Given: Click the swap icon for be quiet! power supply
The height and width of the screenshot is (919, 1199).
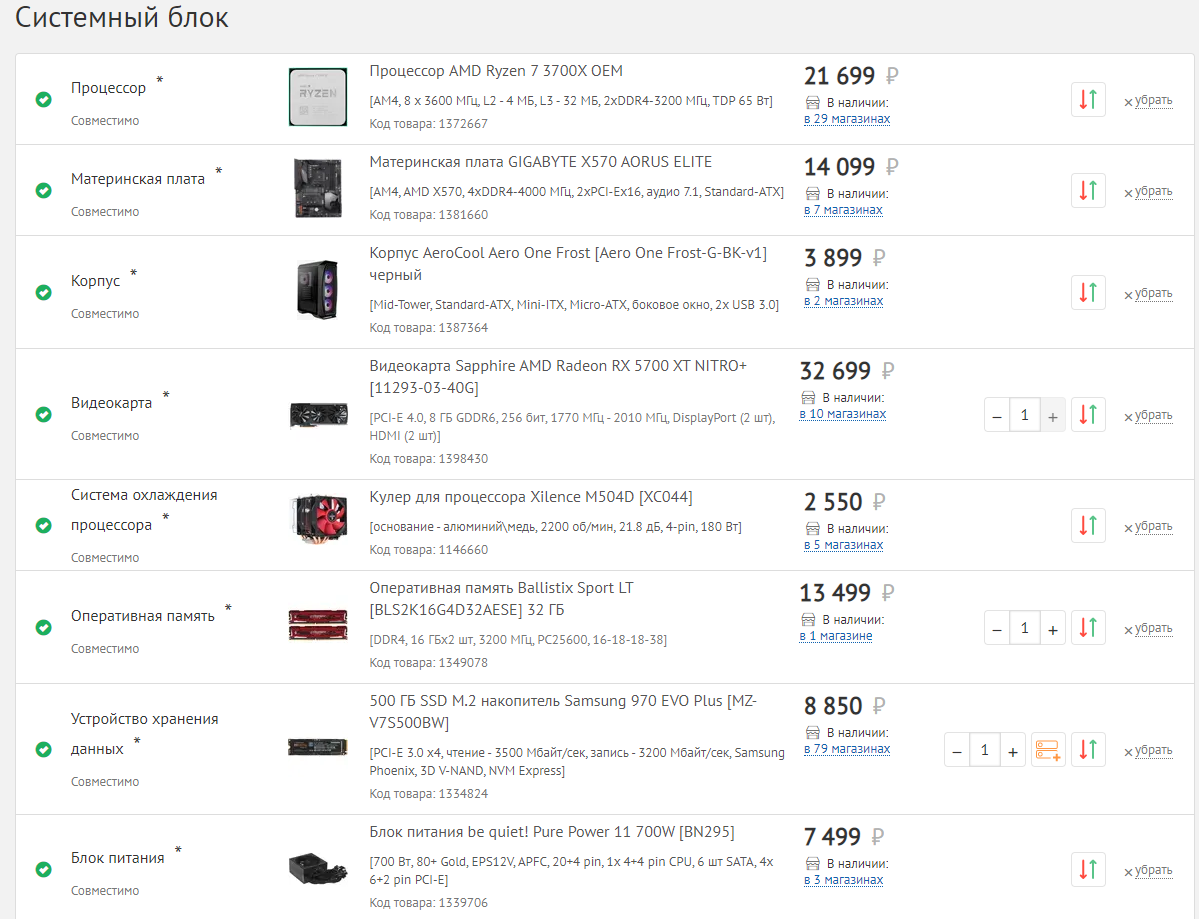Looking at the screenshot, I should pyautogui.click(x=1088, y=869).
